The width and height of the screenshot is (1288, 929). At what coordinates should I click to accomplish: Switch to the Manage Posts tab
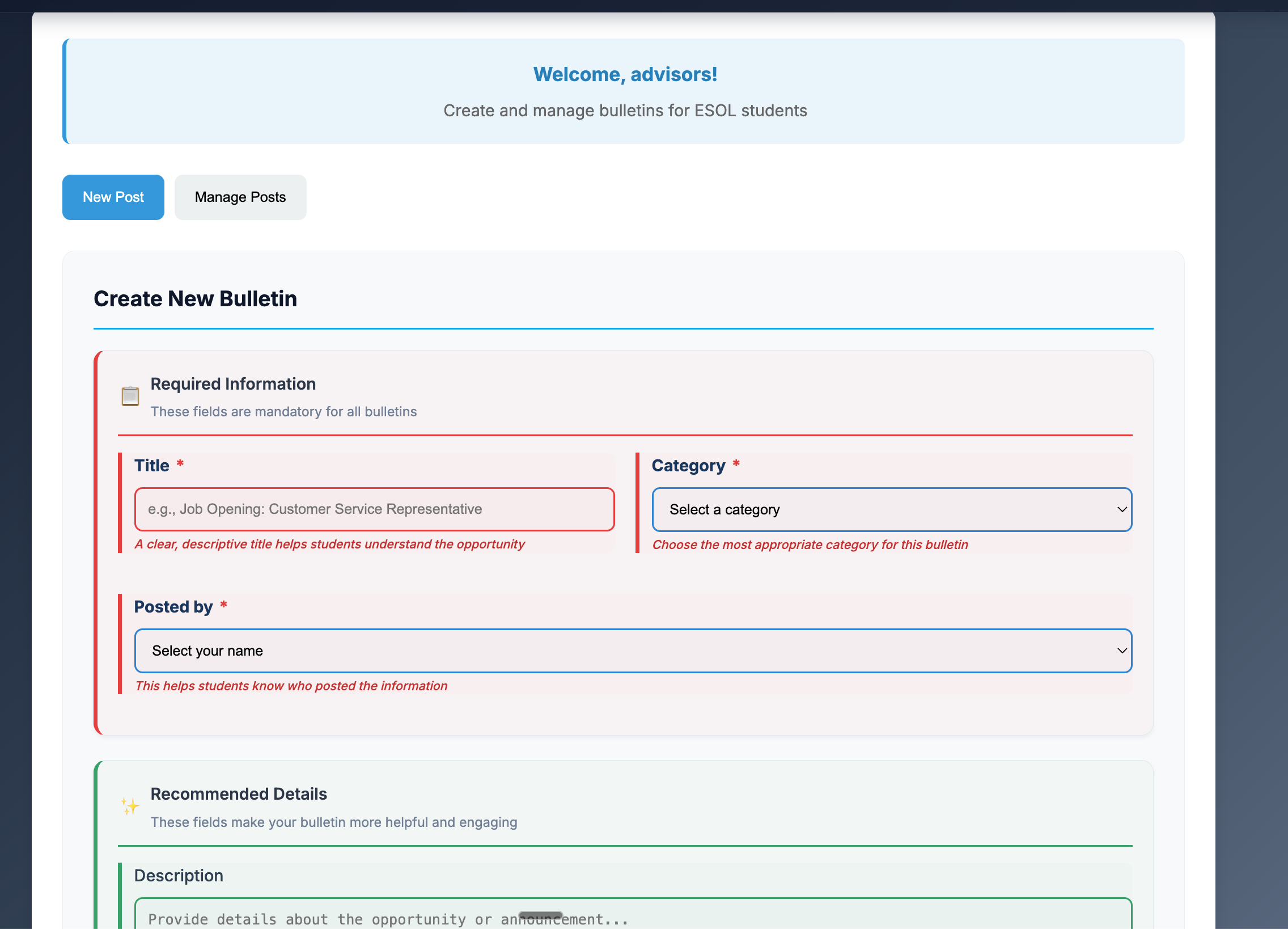point(240,197)
